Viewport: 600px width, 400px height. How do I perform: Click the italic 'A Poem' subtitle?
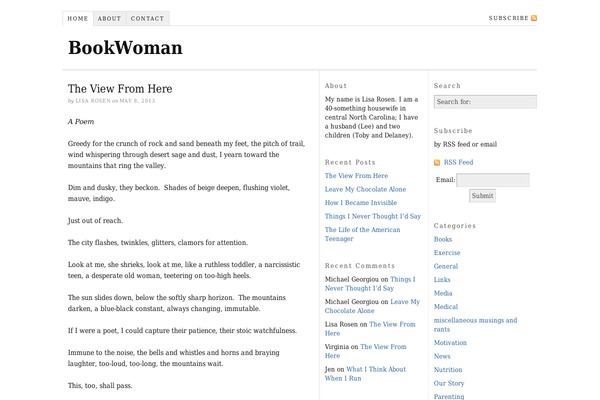81,122
